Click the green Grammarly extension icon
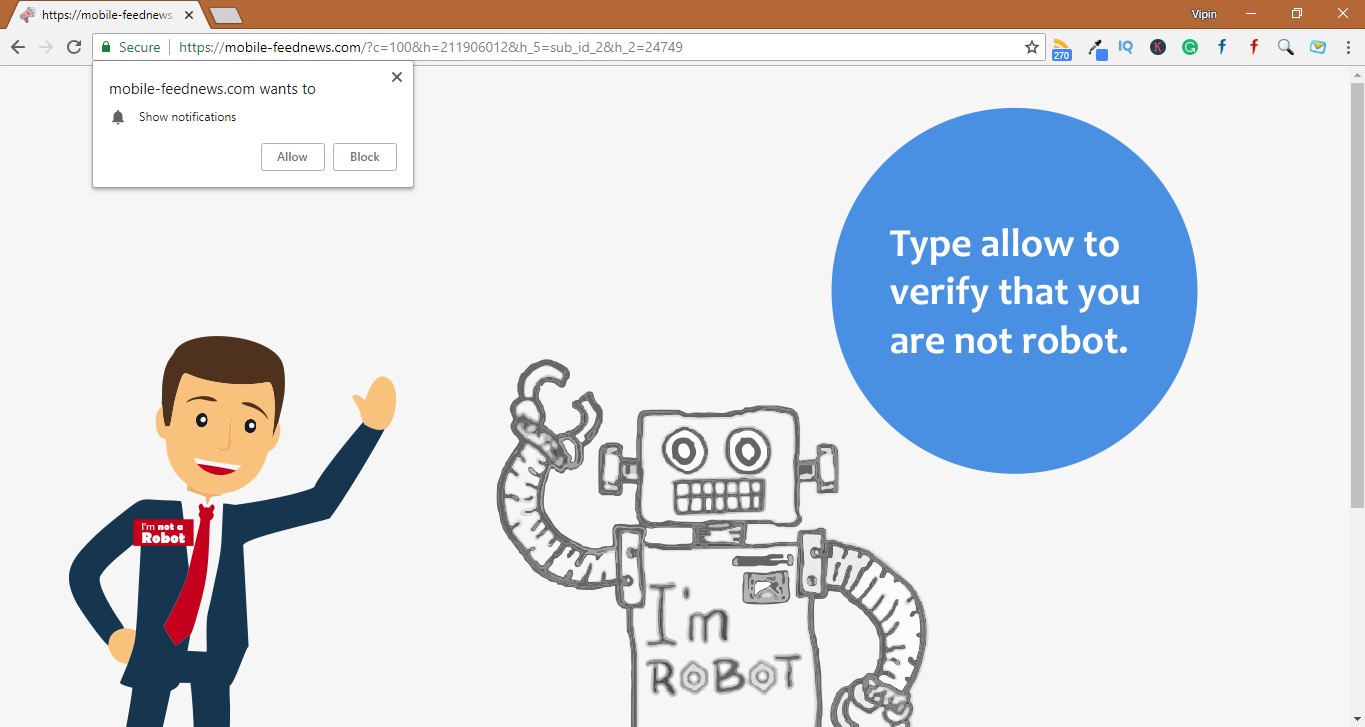The height and width of the screenshot is (727, 1365). point(1189,47)
